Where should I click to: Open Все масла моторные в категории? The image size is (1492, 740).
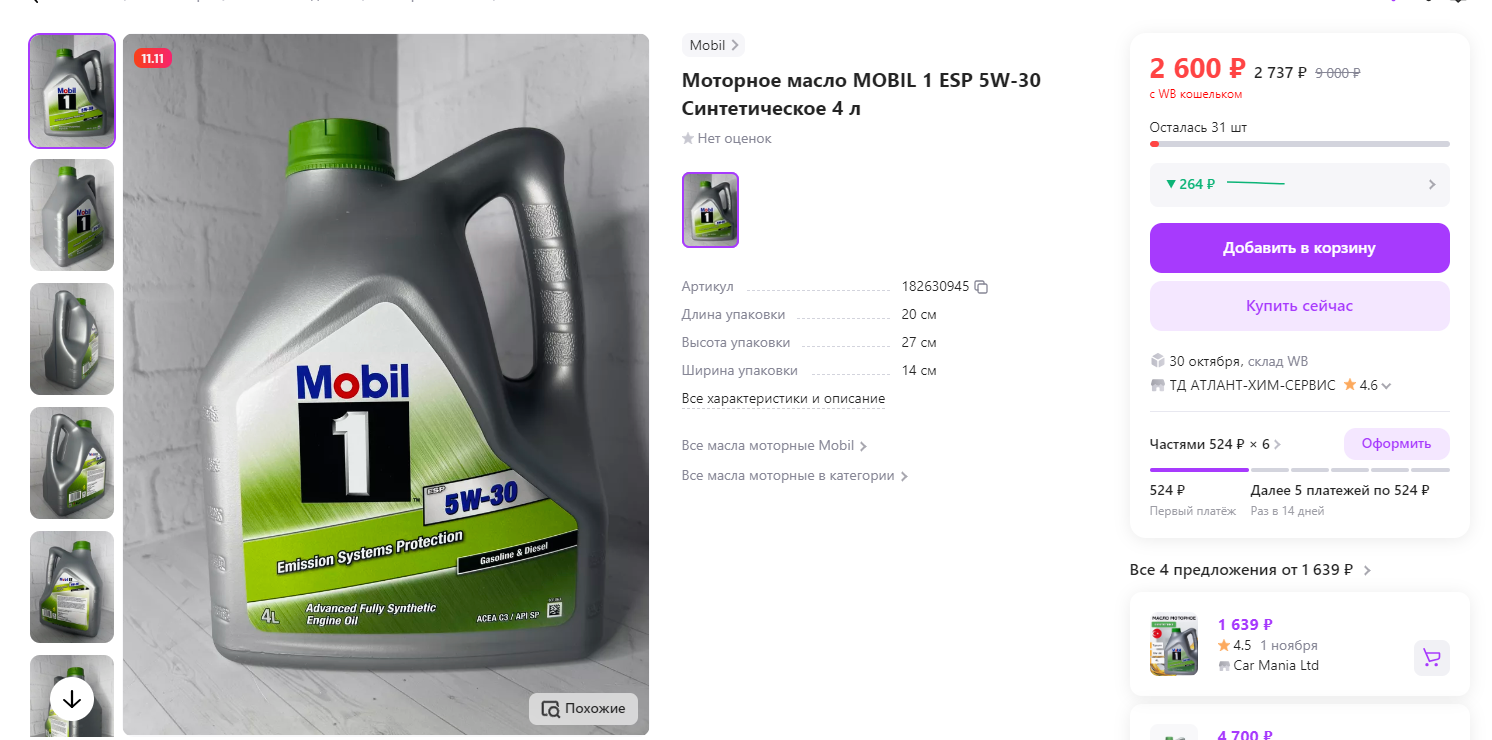click(795, 476)
